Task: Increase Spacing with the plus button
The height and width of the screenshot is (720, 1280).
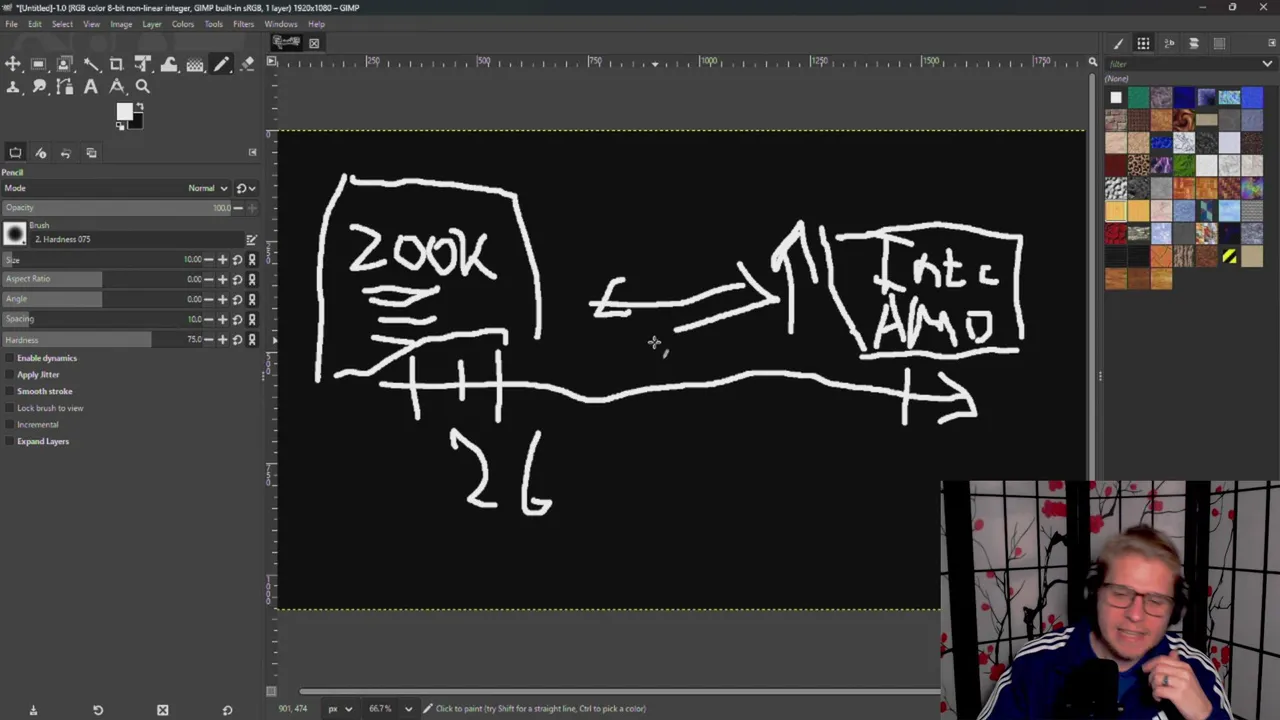Action: [x=222, y=320]
